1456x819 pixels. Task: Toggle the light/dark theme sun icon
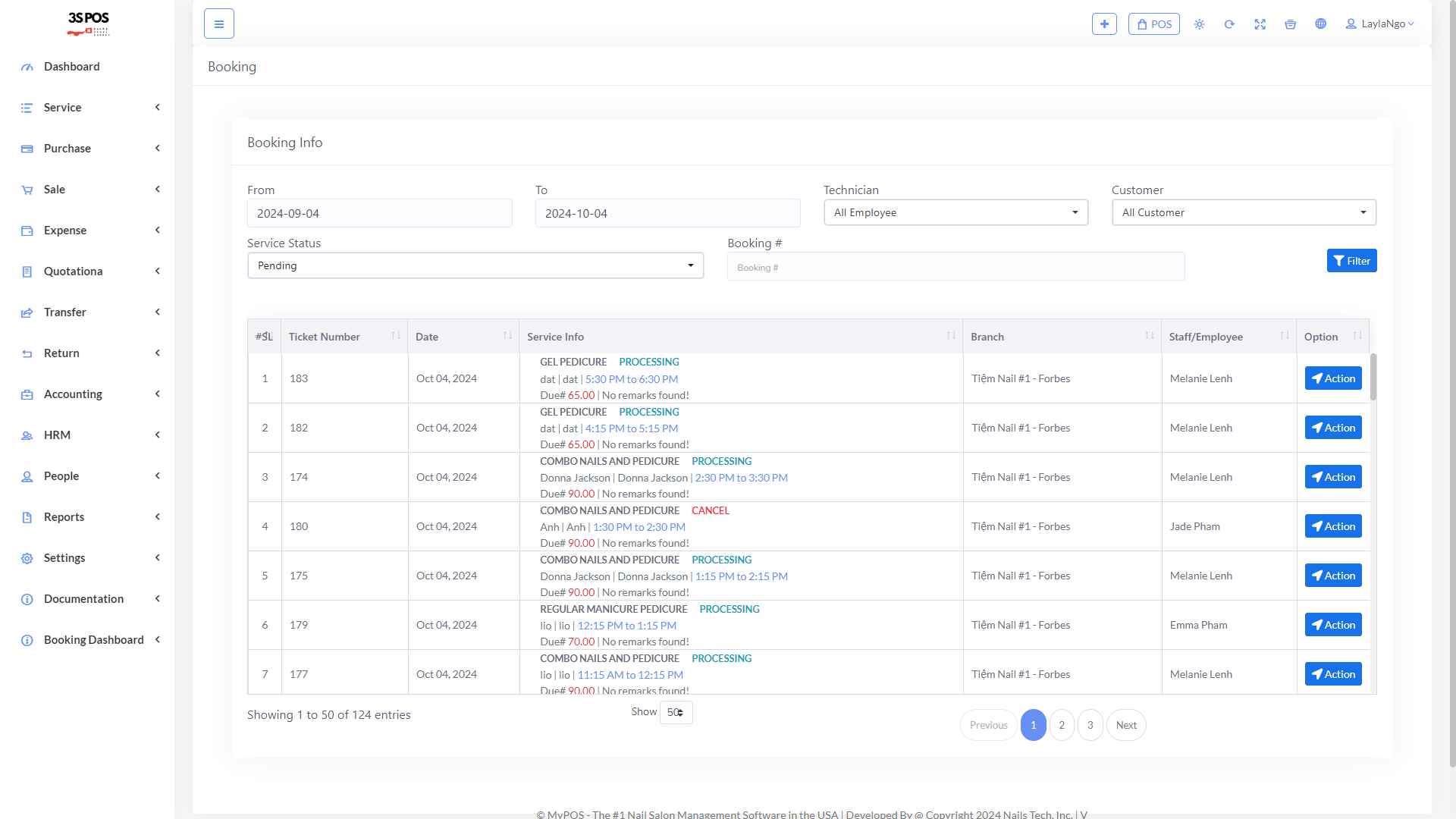[1199, 24]
